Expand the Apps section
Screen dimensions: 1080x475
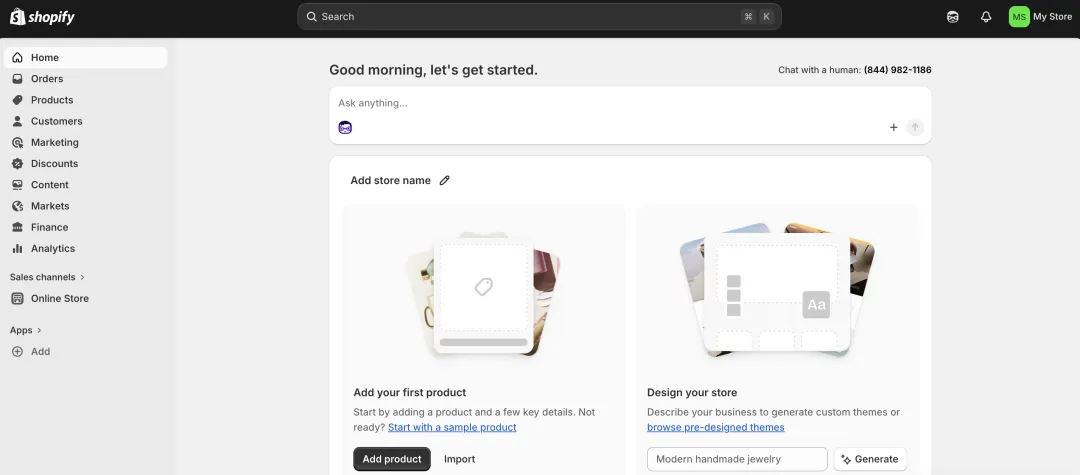[x=26, y=330]
